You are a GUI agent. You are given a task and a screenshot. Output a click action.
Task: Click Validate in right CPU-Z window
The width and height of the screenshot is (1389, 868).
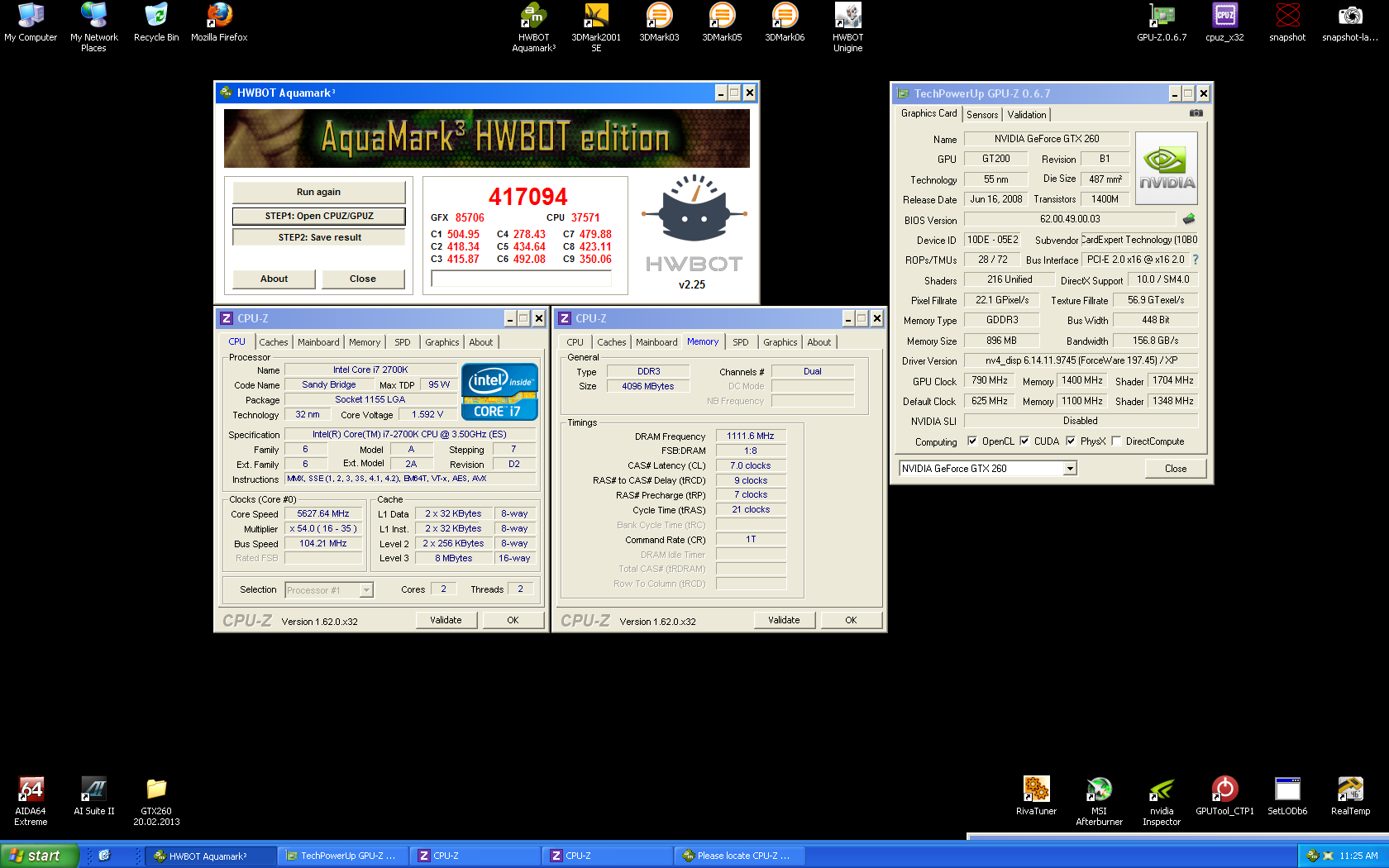coord(784,620)
